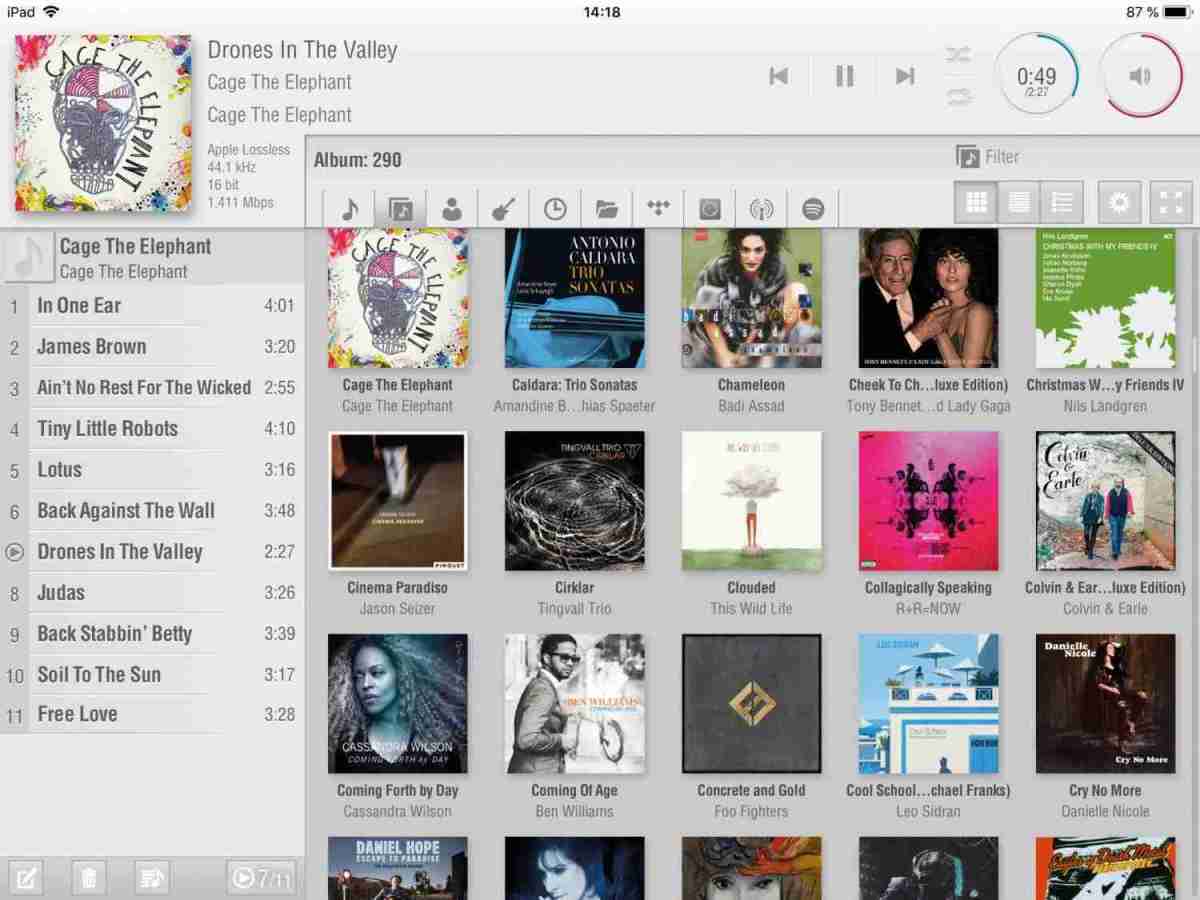Open the Genres guitar tab

pyautogui.click(x=503, y=209)
